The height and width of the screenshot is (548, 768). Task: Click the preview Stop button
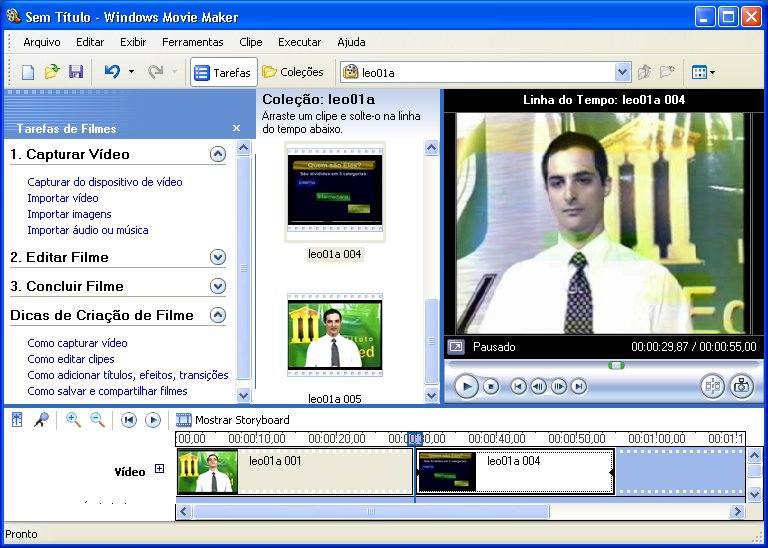491,387
